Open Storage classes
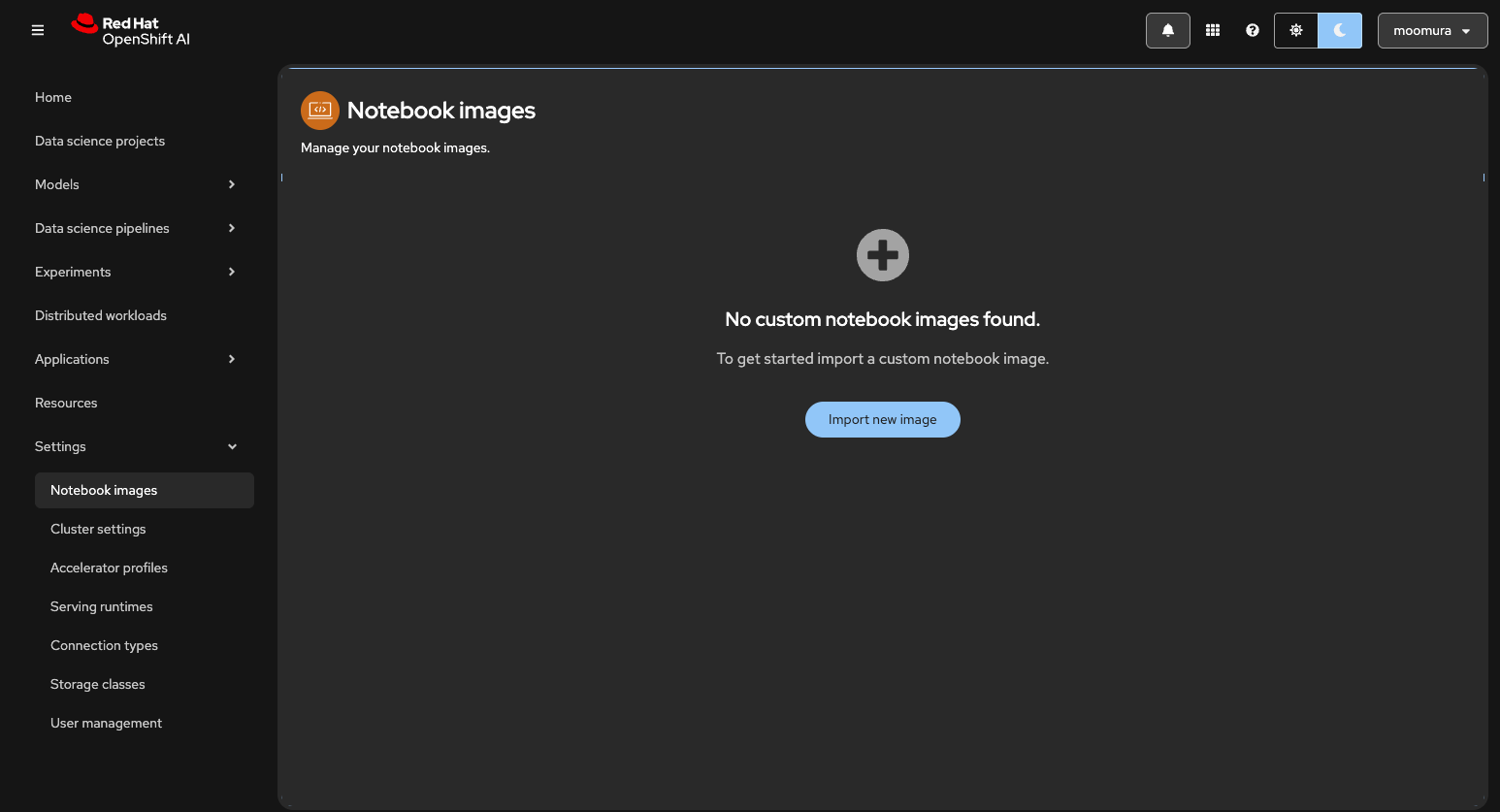Viewport: 1500px width, 812px height. [145, 684]
